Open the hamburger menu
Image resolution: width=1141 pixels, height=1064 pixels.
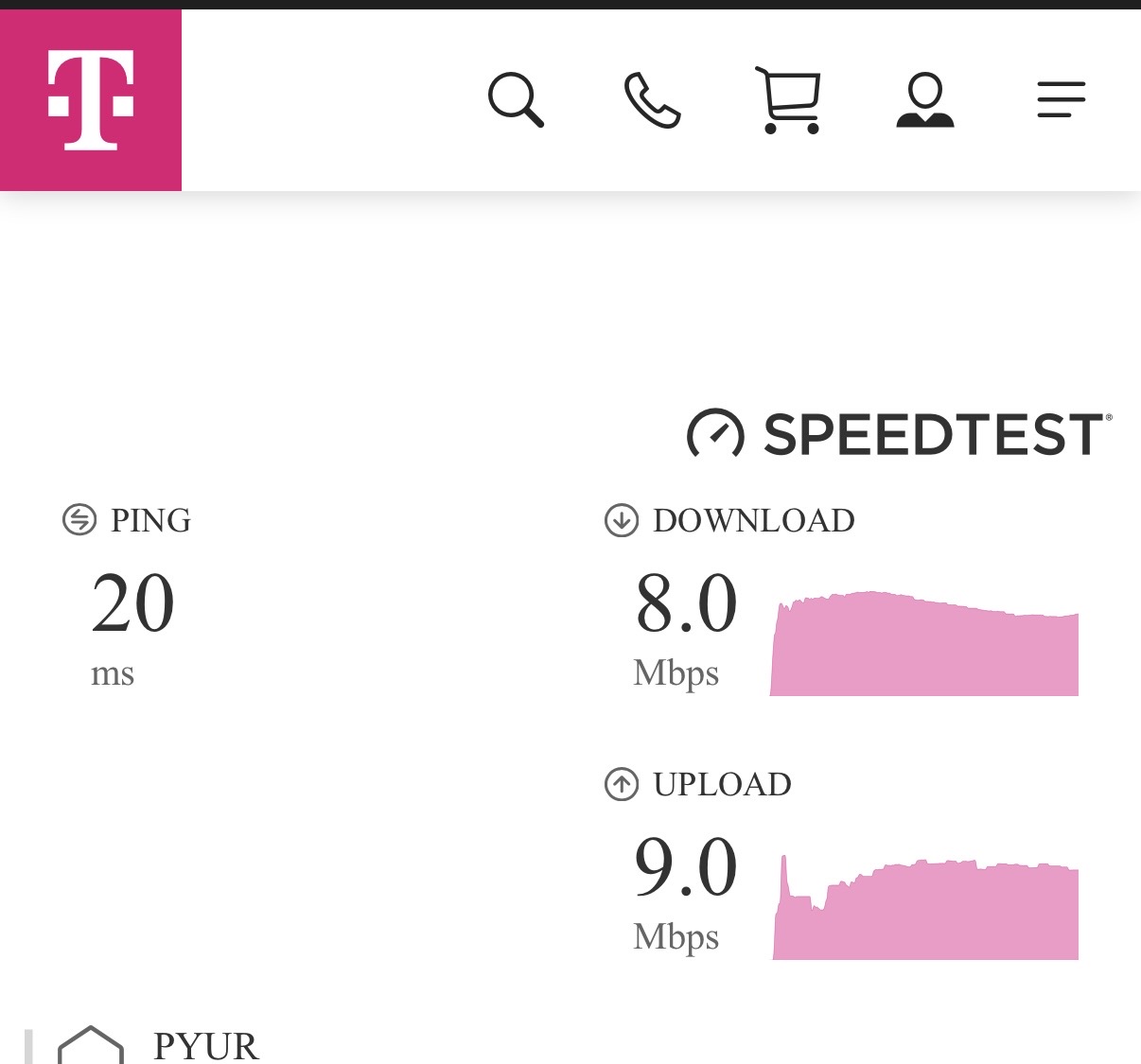coord(1061,99)
